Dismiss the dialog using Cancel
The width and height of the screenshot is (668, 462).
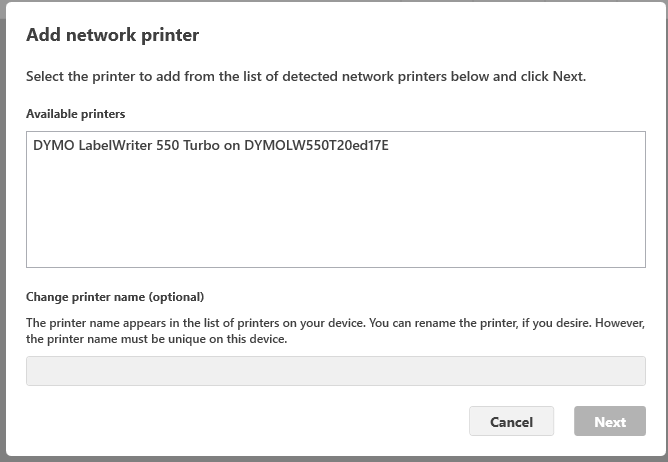coord(511,421)
